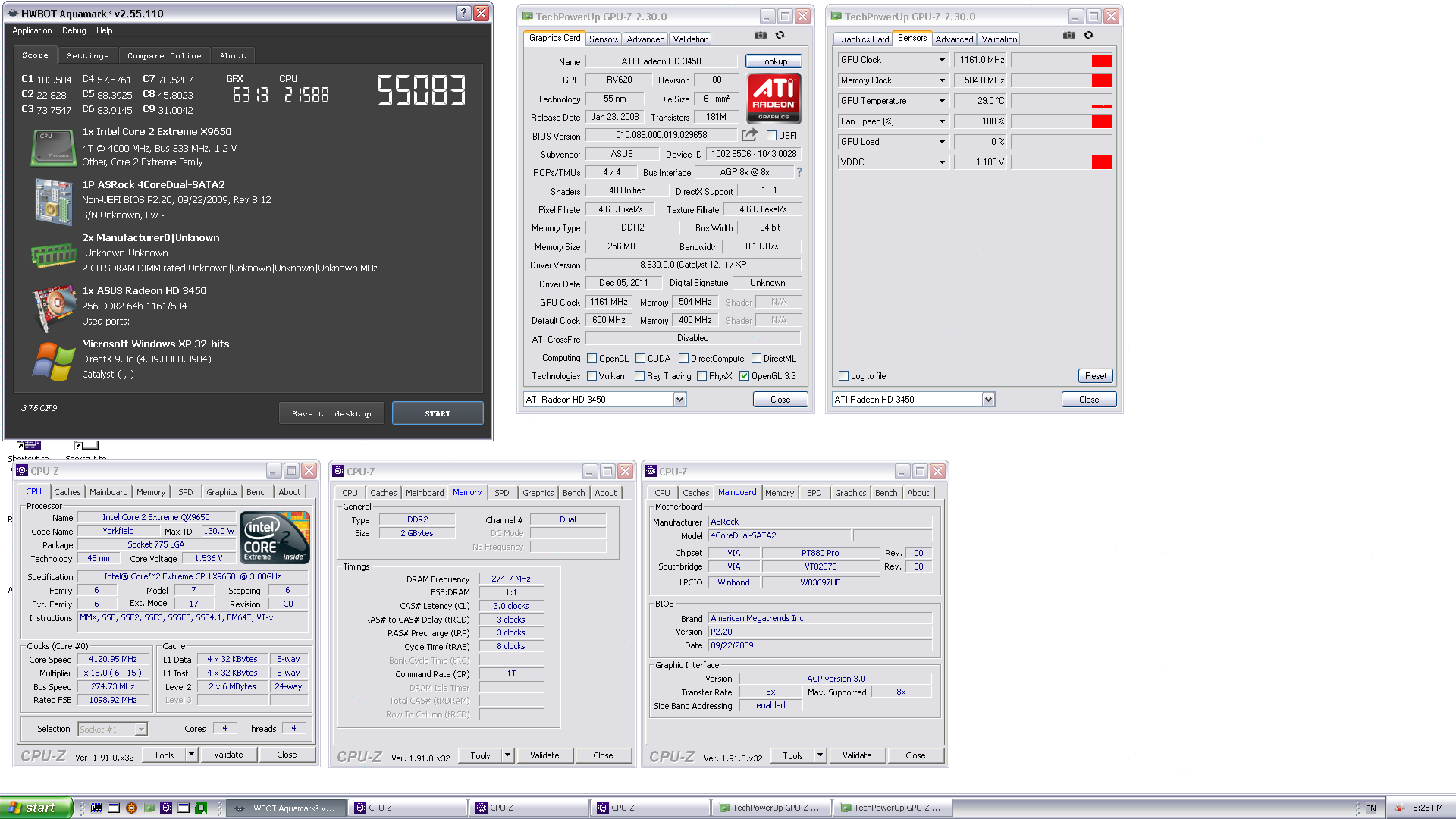Launch the PLL quick launch icon in taskbar
This screenshot has width=1456, height=819.
(96, 808)
